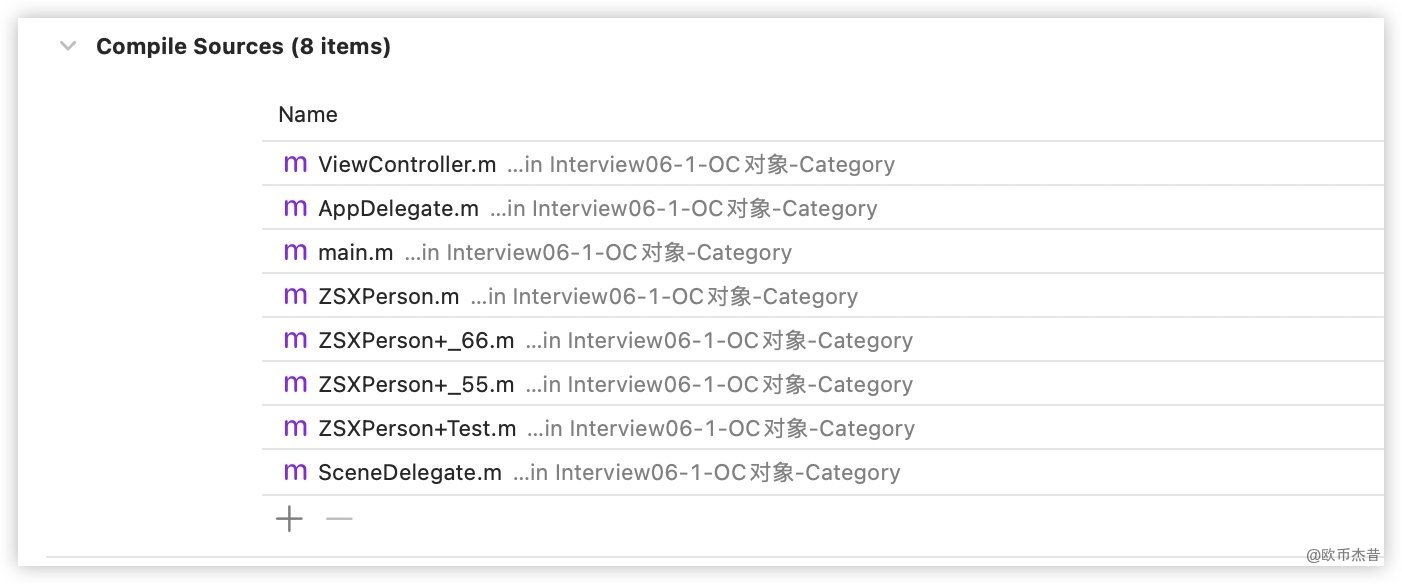Select SceneDelegate.m in the list
1402x584 pixels.
point(409,472)
